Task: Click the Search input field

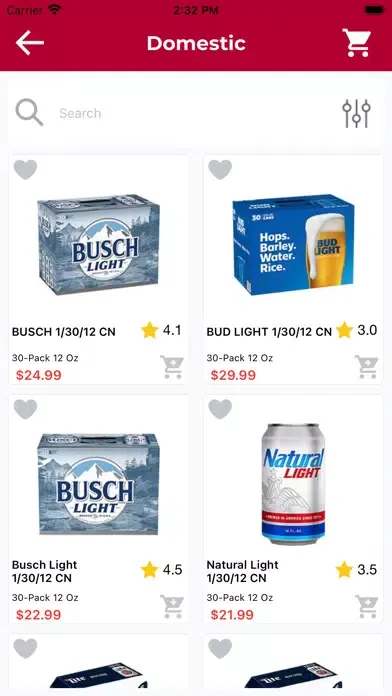Action: click(195, 113)
